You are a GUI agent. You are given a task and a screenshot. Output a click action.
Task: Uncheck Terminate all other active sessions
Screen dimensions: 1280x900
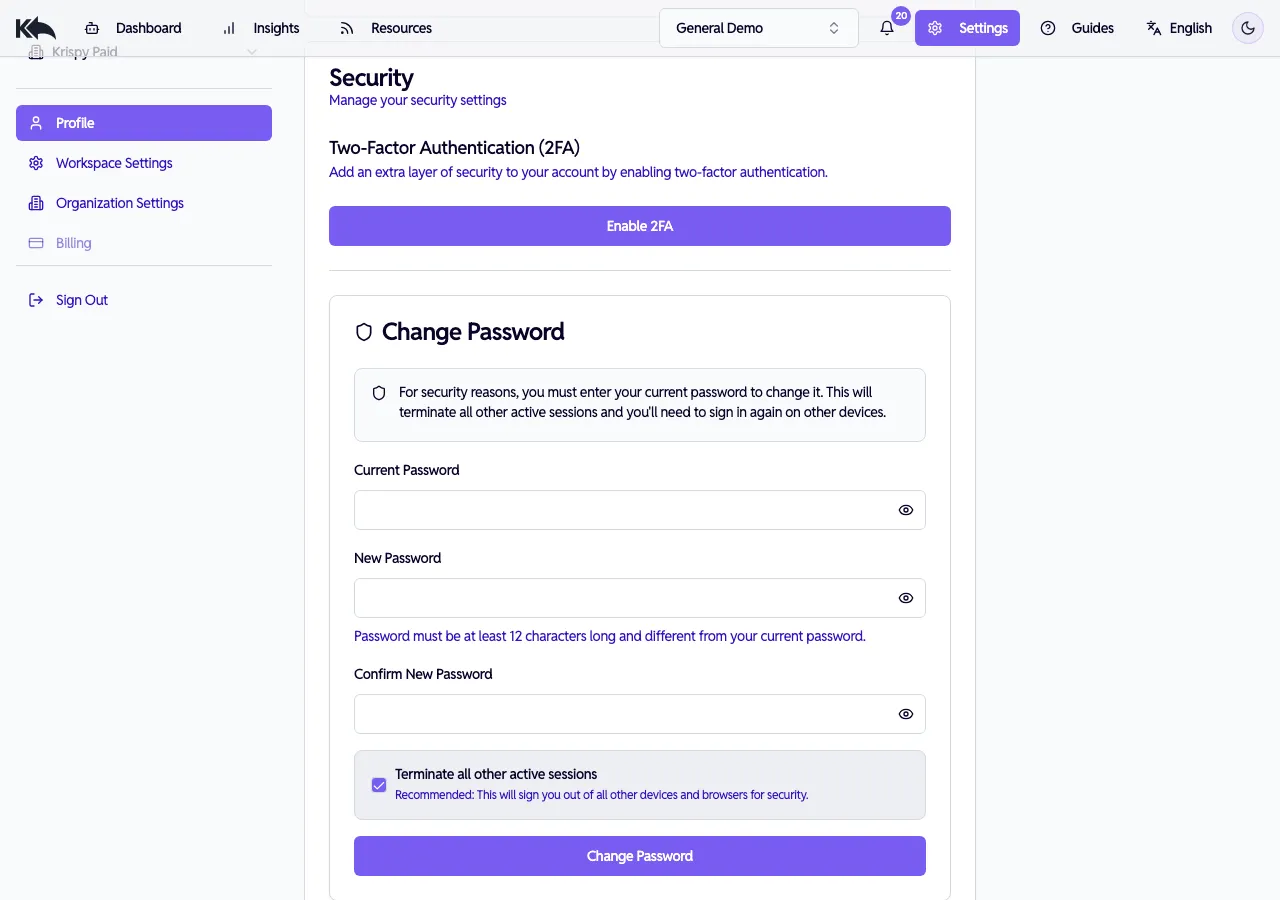pyautogui.click(x=378, y=785)
